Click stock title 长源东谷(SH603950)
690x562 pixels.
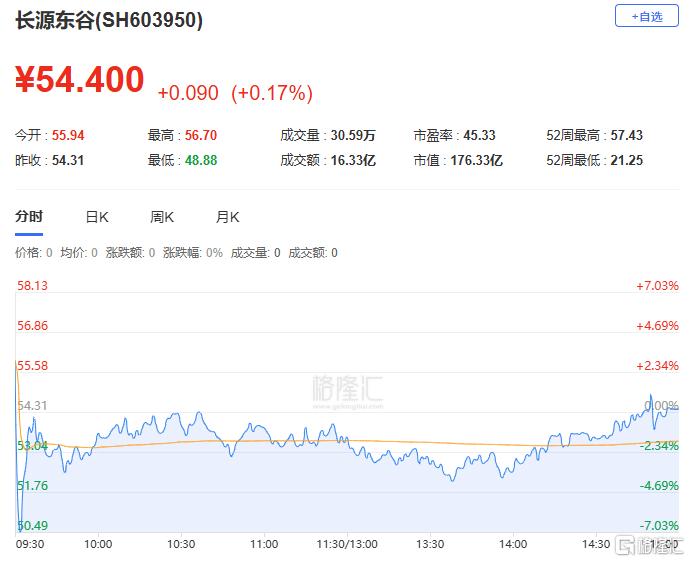click(x=109, y=20)
